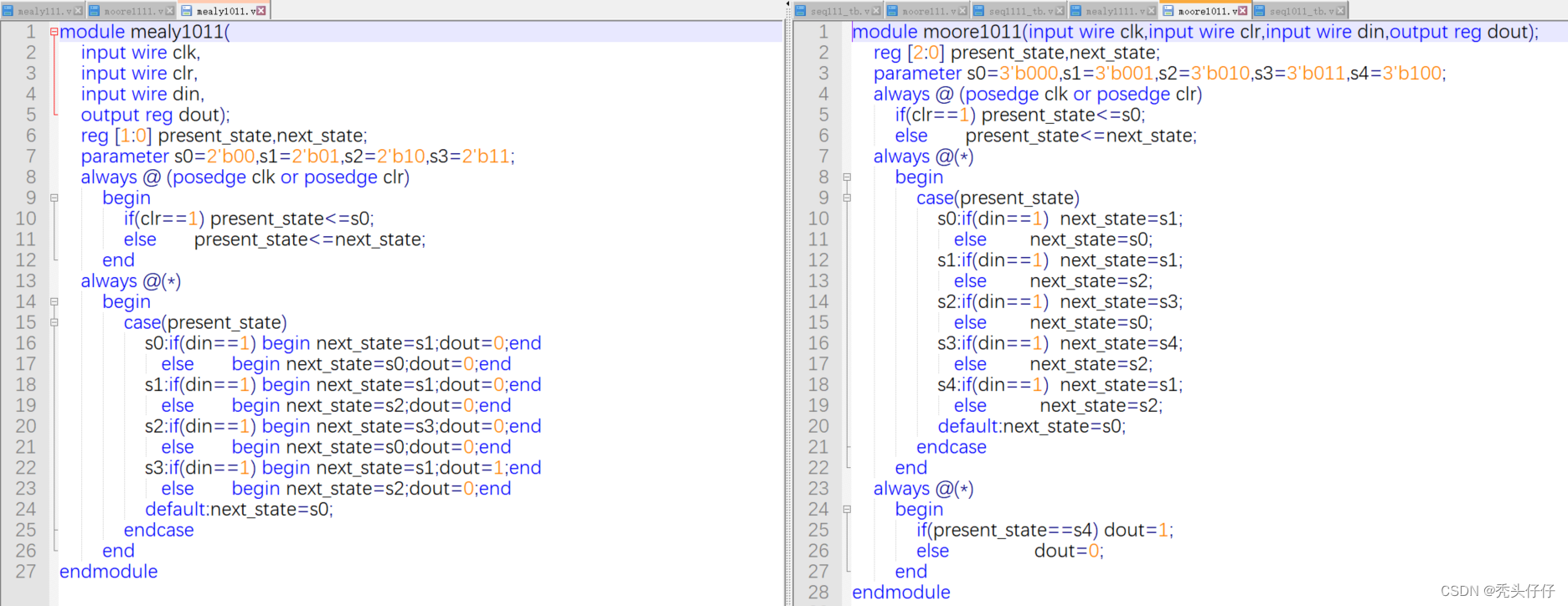Collapse the case block at right line 9
Screen dimensions: 1568x606
(x=847, y=198)
